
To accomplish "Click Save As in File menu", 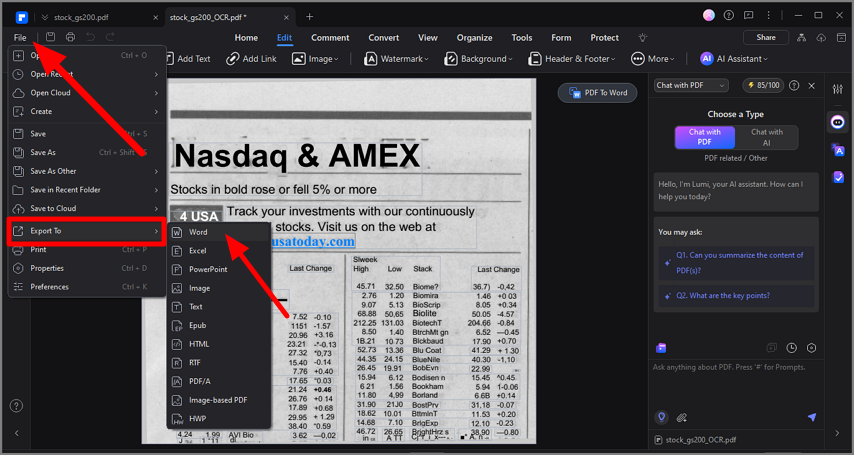I will pos(87,153).
